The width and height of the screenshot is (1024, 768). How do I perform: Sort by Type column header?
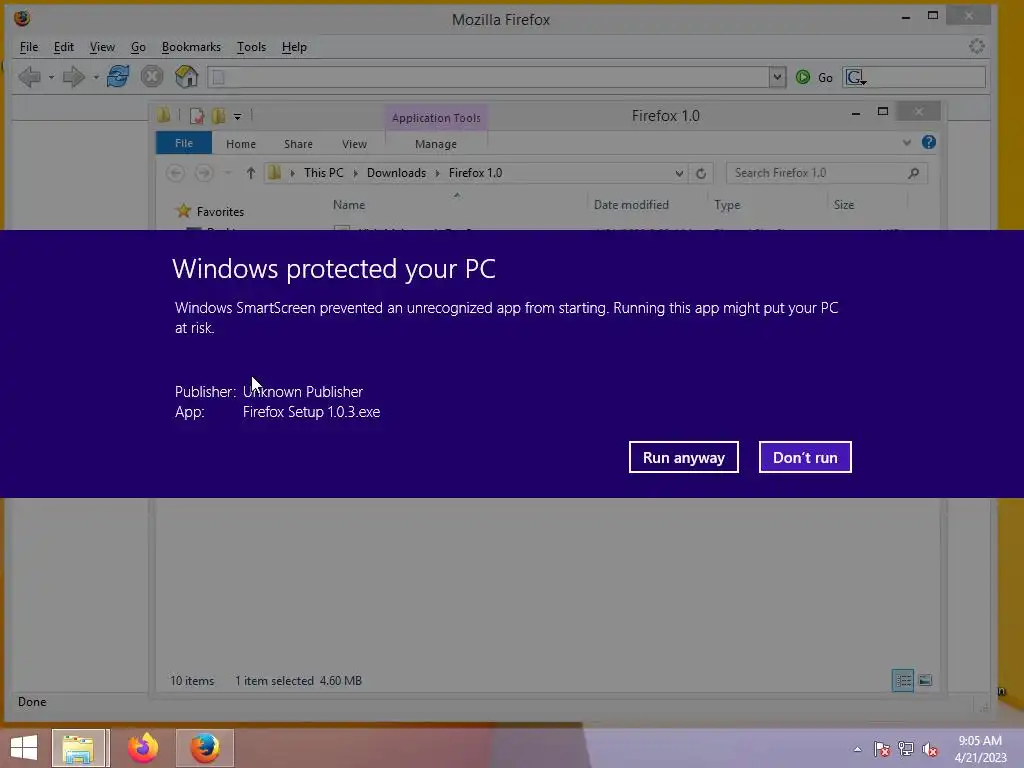pos(727,205)
